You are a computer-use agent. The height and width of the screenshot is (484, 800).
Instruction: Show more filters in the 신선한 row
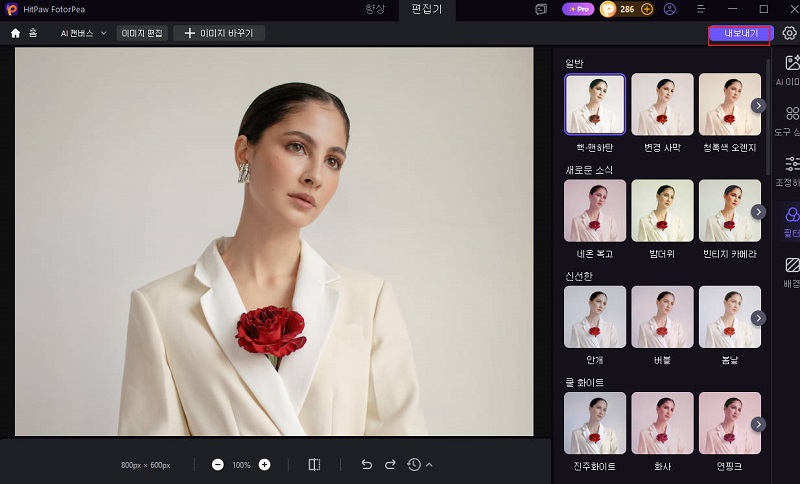click(758, 318)
